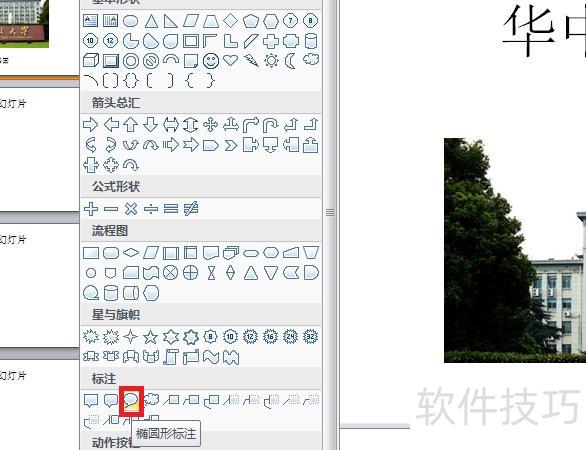The width and height of the screenshot is (586, 450).
Task: Insert the chevron arrow shape
Action: (231, 145)
